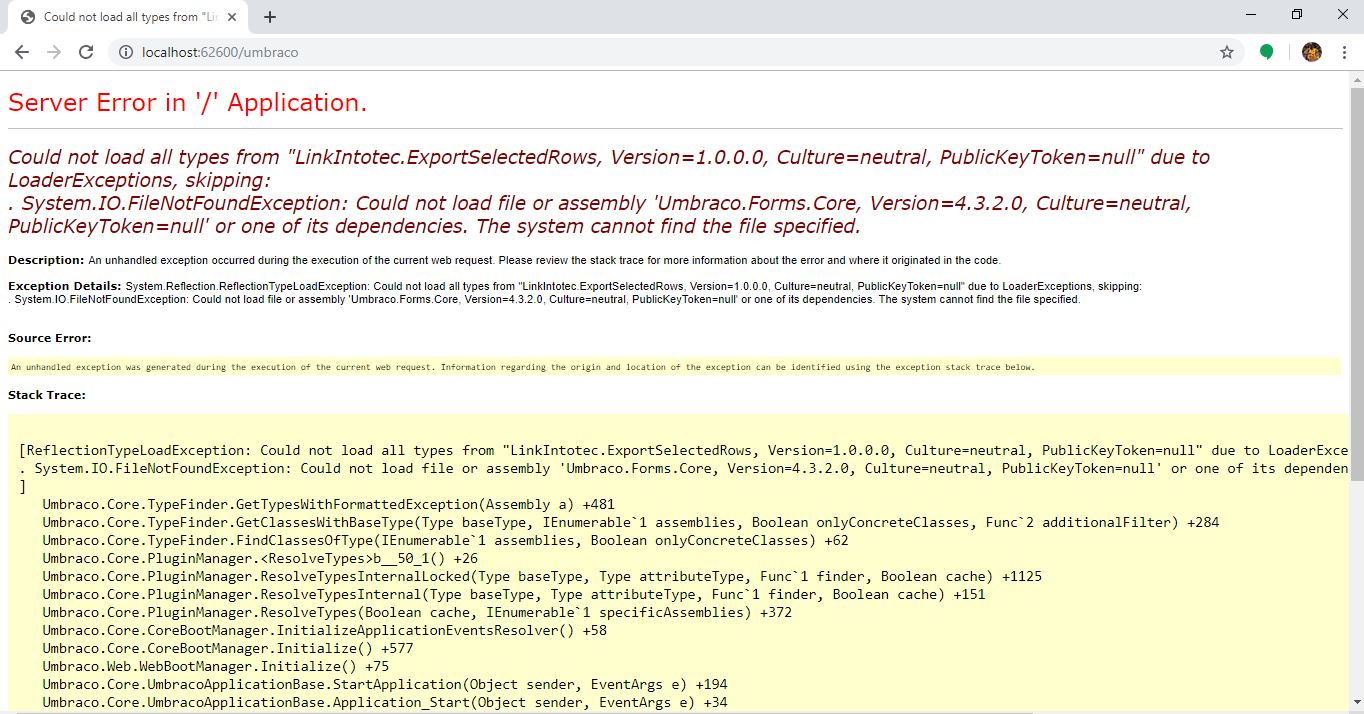Click the 'PluginManager.ResolveTypes(Boolean cache' stack line
The image size is (1364, 714).
pos(417,612)
